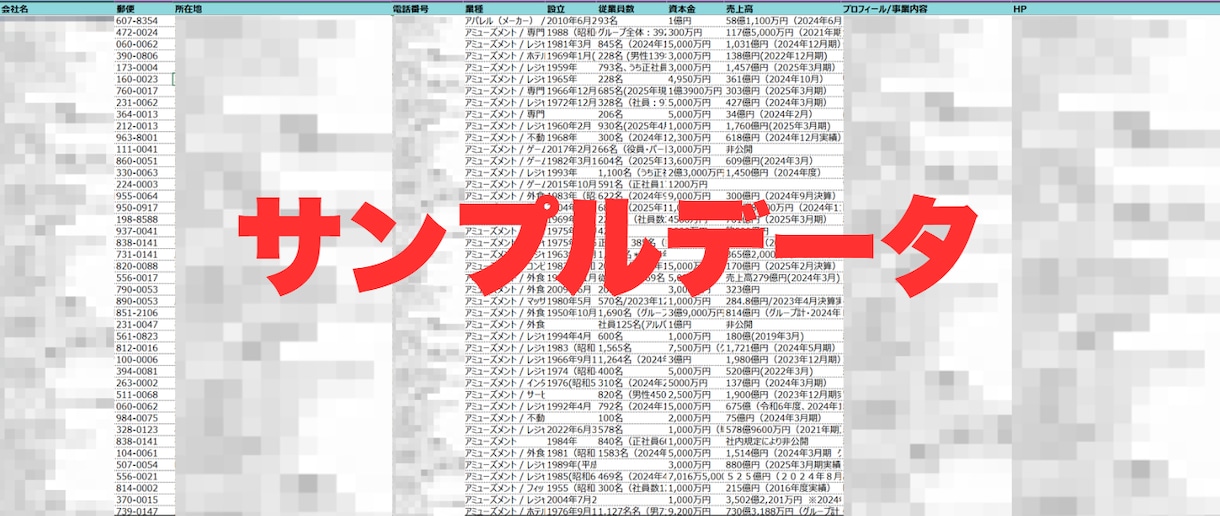Click sales cell 58億1,100万円
The image size is (1220, 516).
pyautogui.click(x=783, y=20)
